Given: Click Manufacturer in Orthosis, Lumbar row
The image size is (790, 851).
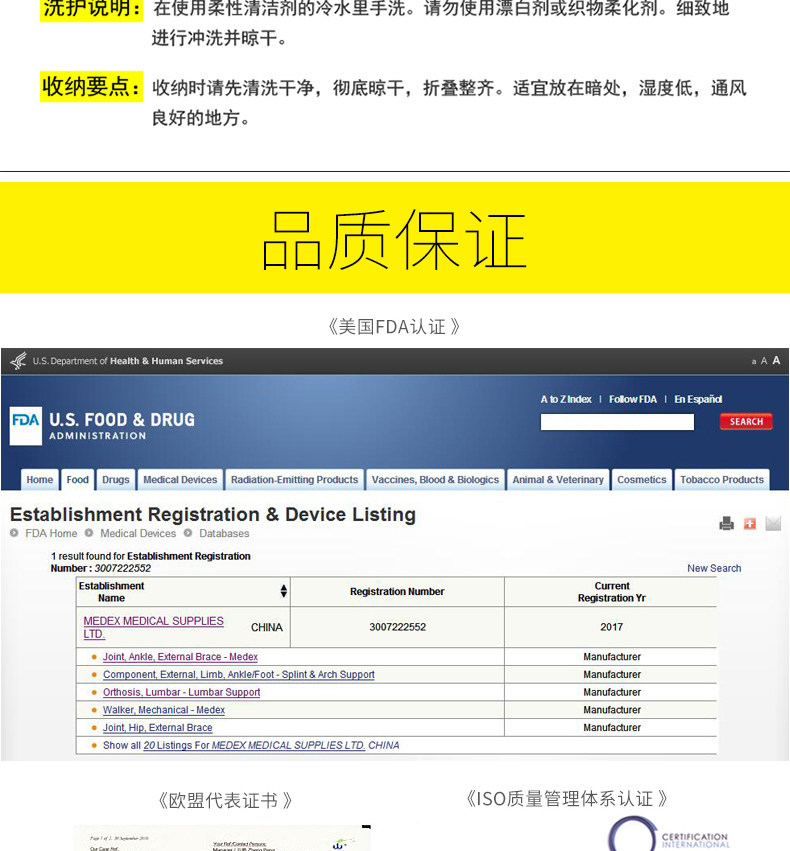Looking at the screenshot, I should pos(612,693).
